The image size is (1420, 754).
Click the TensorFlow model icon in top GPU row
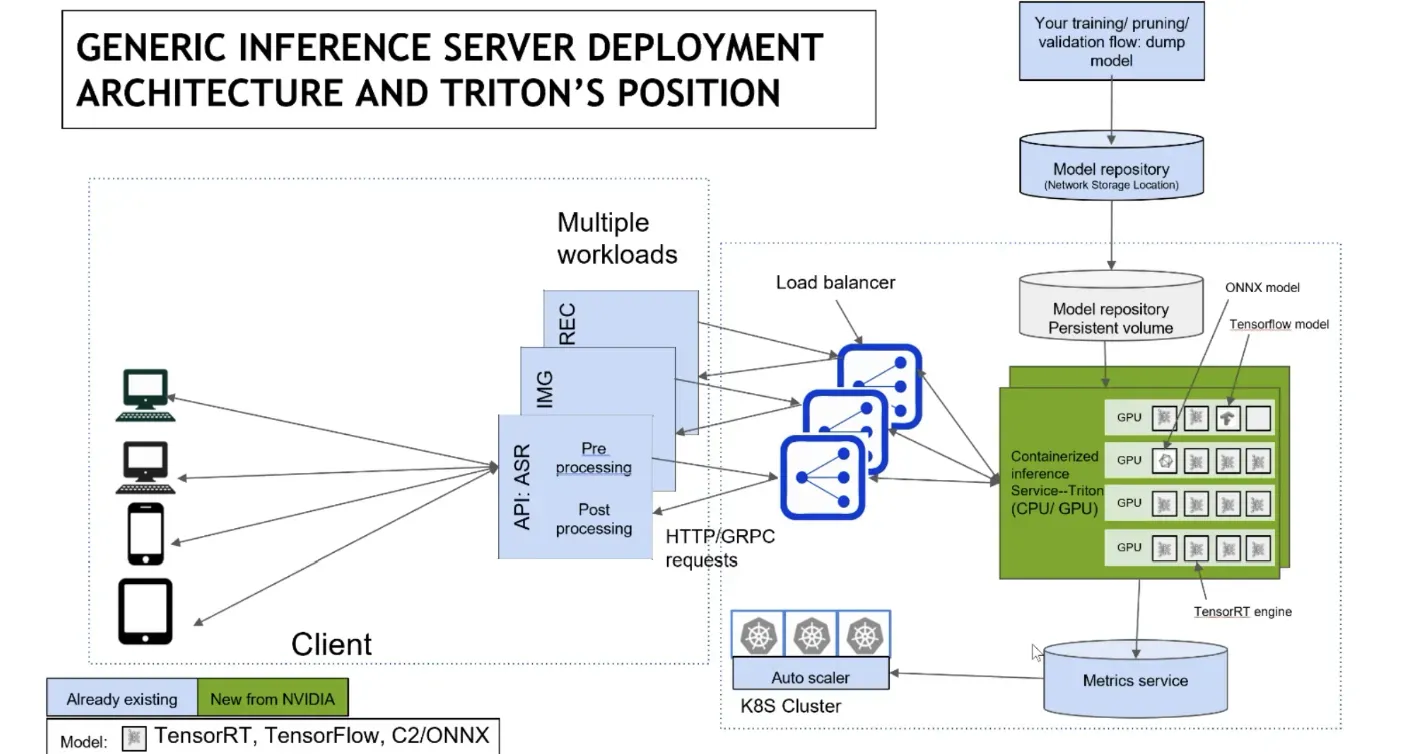pyautogui.click(x=1228, y=418)
